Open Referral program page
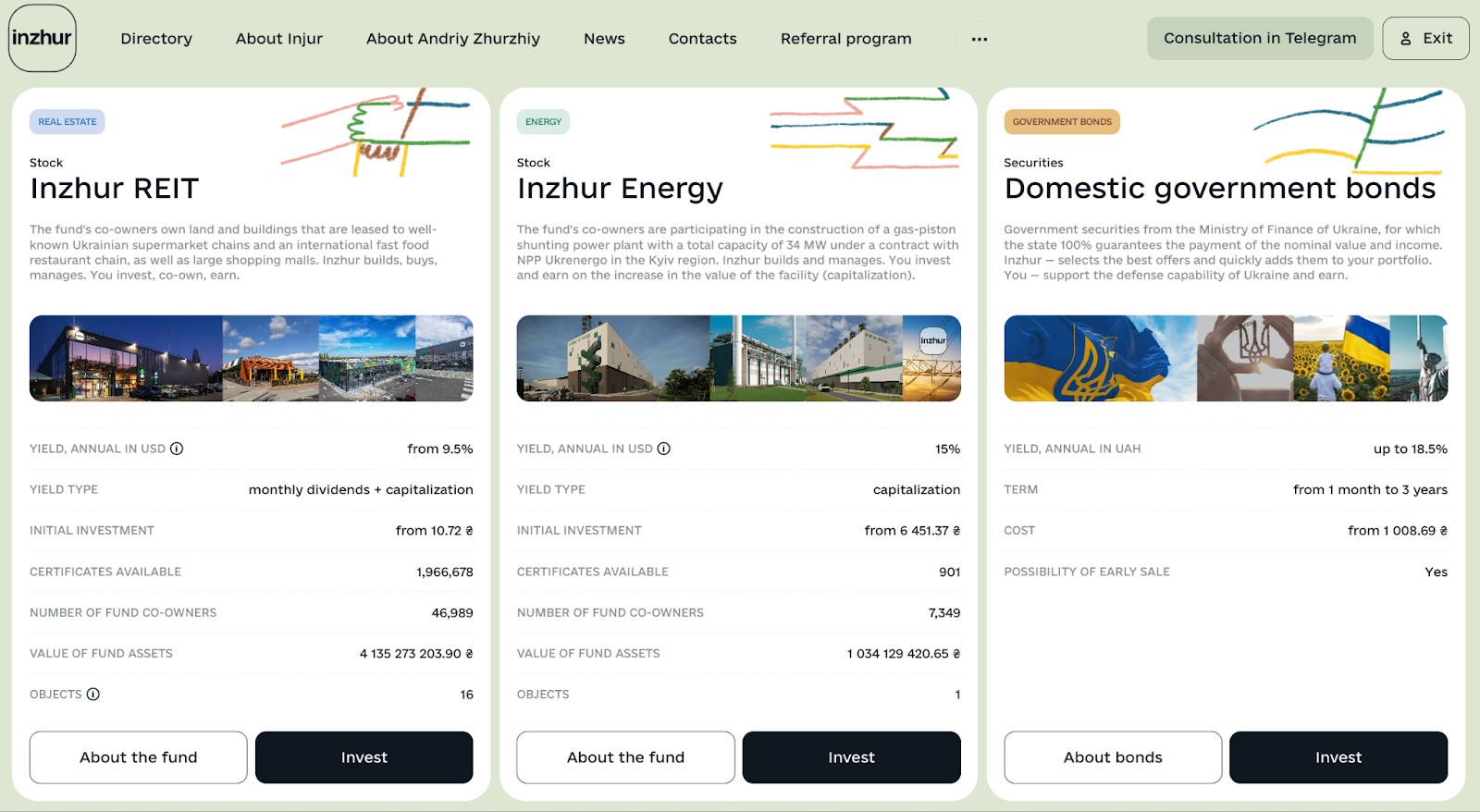The width and height of the screenshot is (1480, 812). coord(846,39)
